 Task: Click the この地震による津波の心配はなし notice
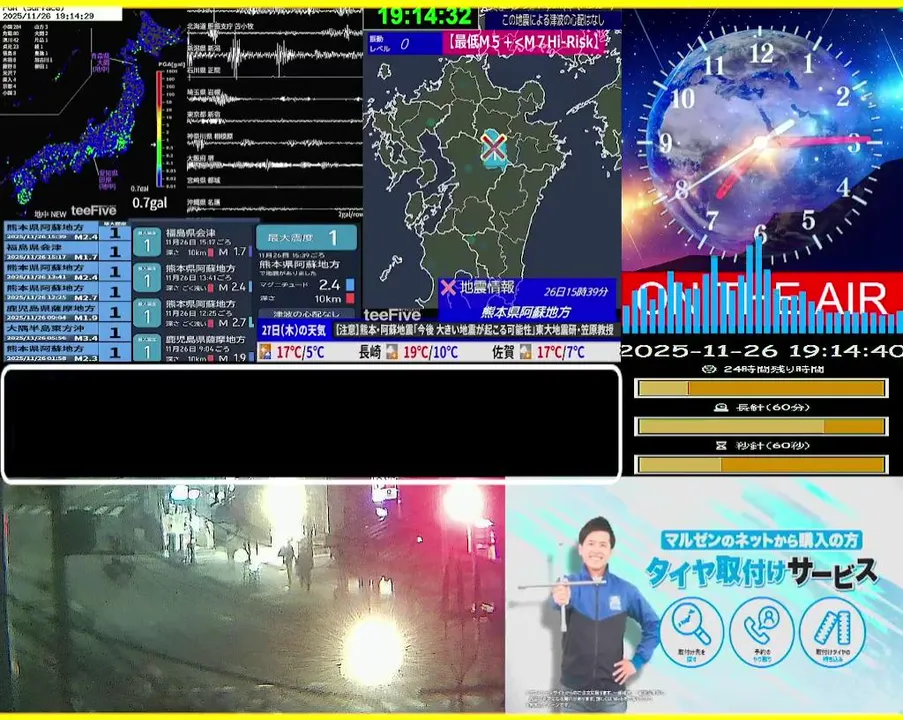tap(553, 20)
